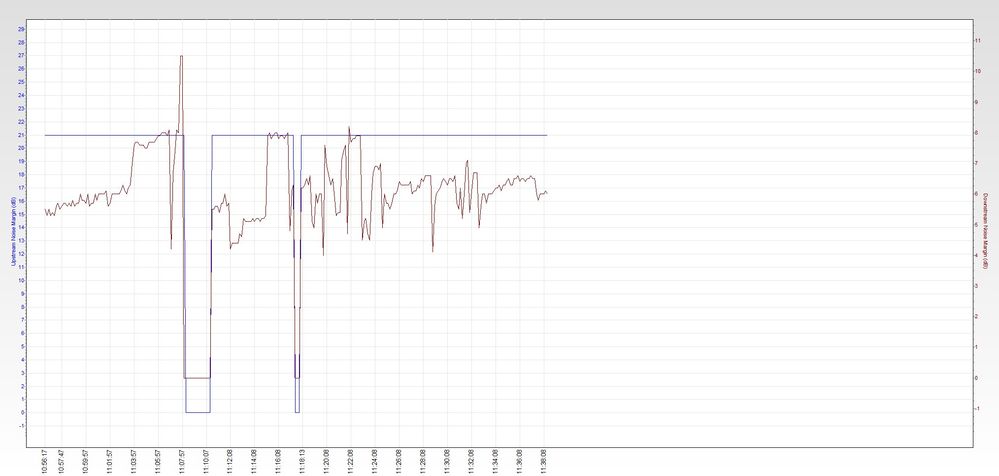Click the 11:18:13 time axis label

[x=302, y=461]
